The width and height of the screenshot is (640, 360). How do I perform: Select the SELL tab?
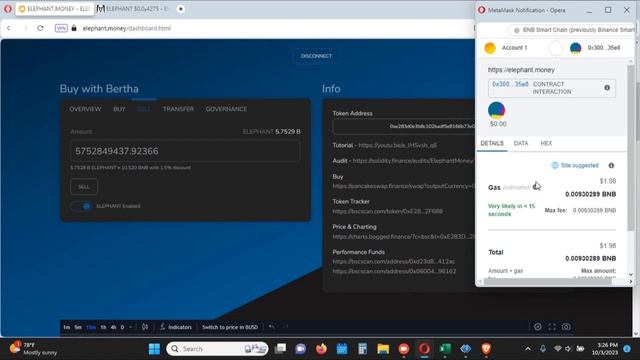(143, 109)
